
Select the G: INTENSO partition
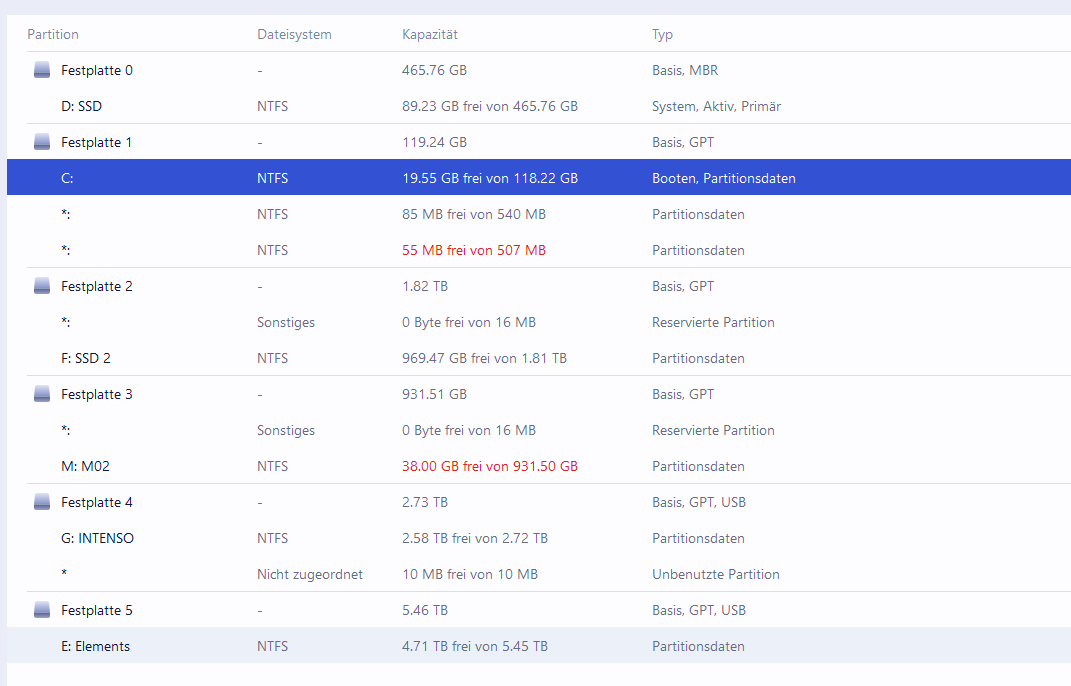[97, 538]
